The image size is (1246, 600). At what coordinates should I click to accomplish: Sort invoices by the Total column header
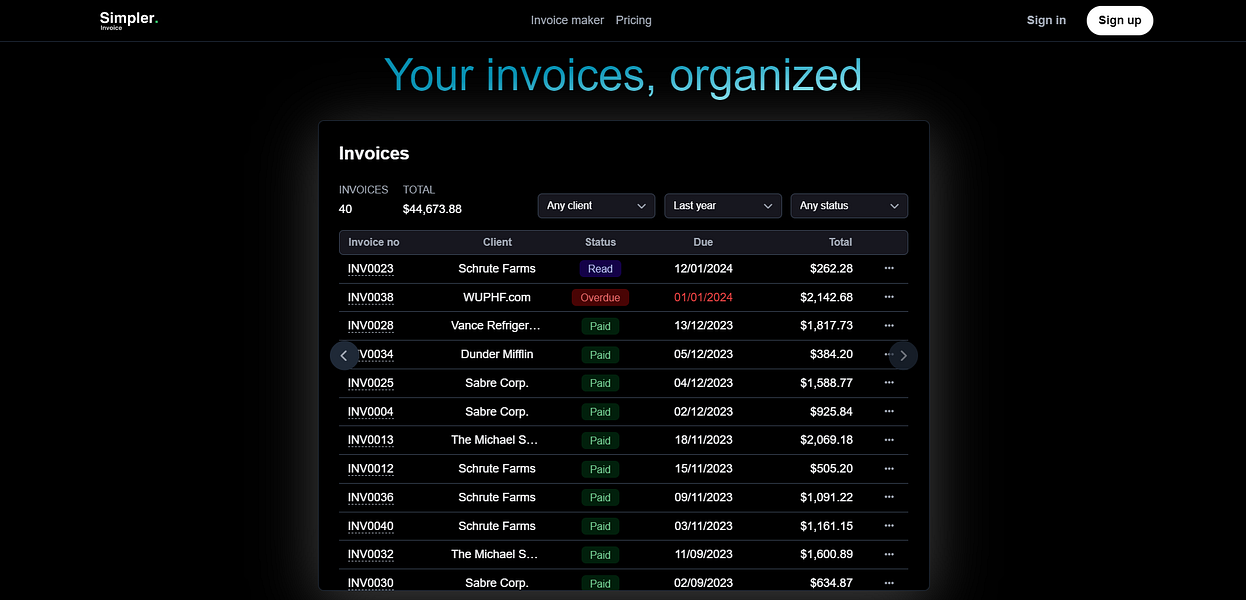(840, 242)
